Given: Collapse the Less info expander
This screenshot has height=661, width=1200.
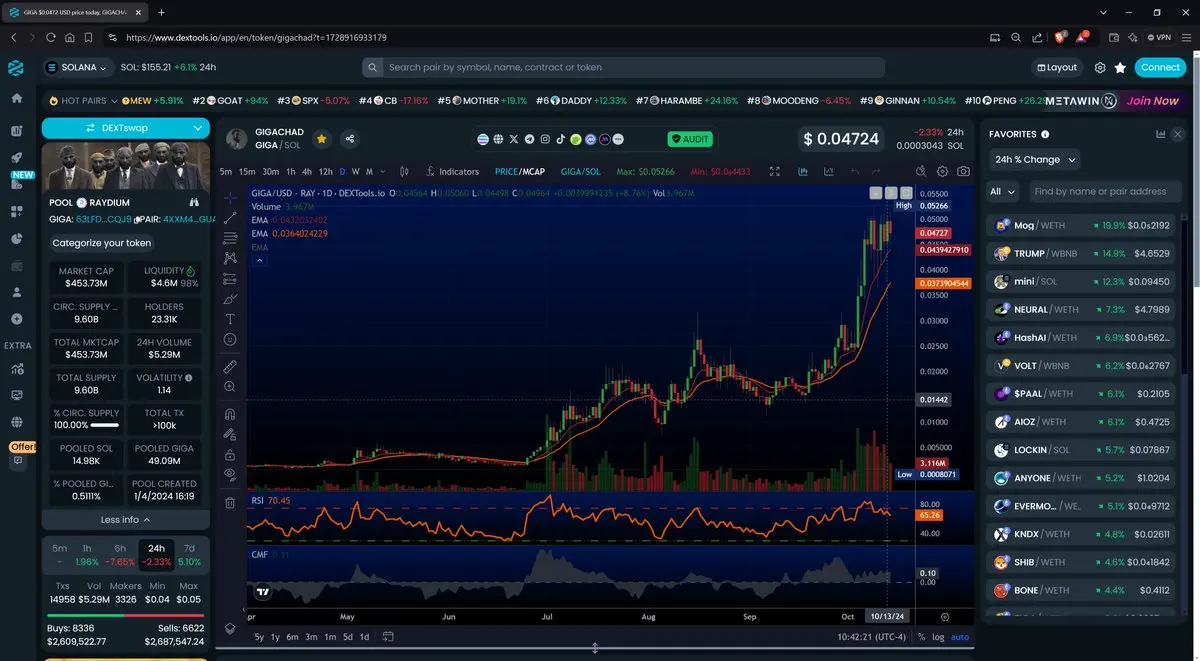Looking at the screenshot, I should [125, 520].
